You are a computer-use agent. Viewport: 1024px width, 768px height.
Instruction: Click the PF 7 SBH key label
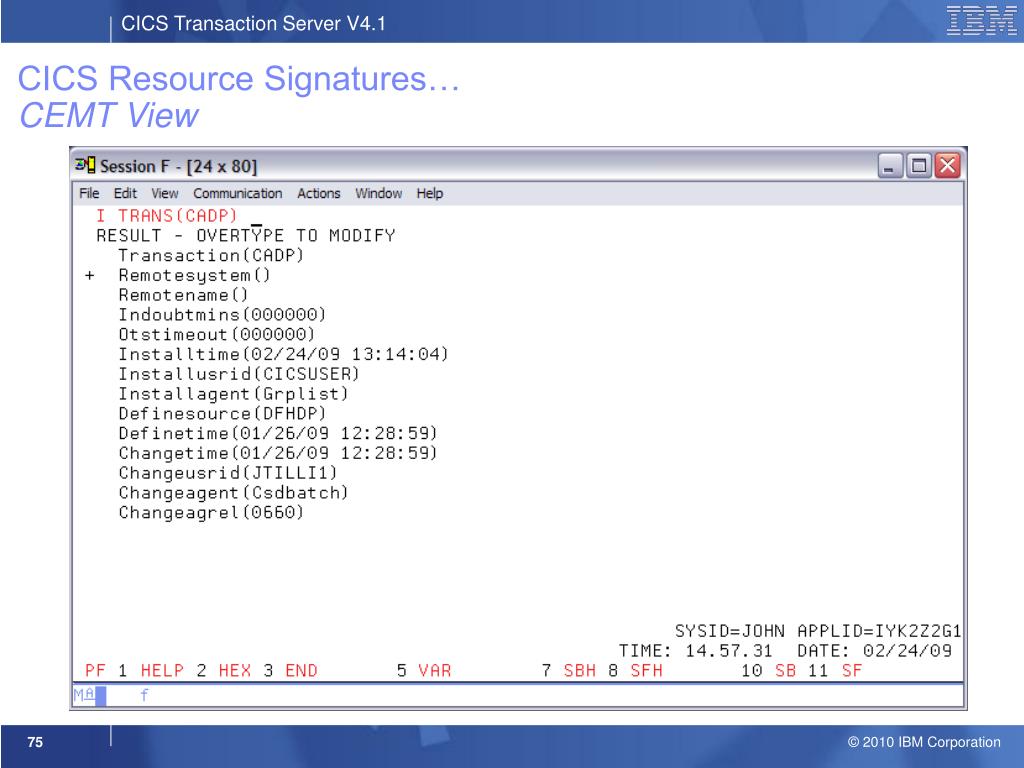[x=569, y=671]
